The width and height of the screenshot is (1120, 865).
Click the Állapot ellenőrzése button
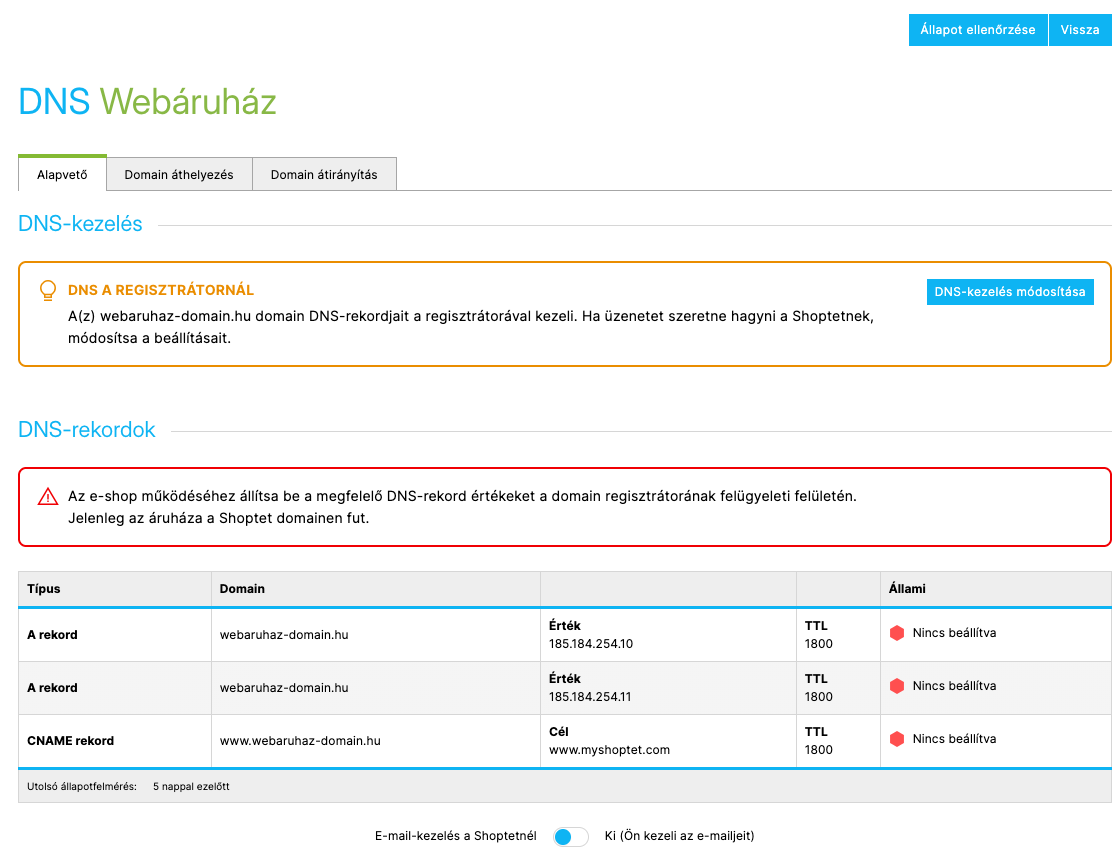(978, 30)
